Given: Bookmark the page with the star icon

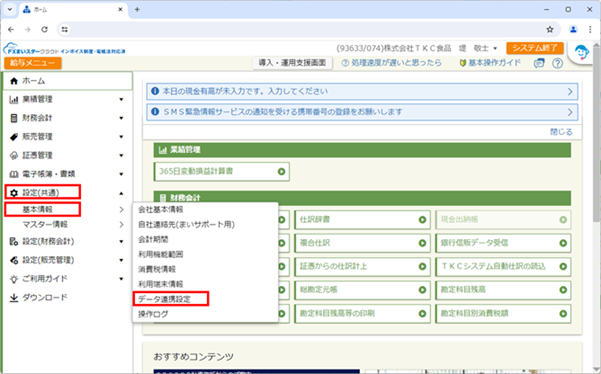Looking at the screenshot, I should [x=550, y=30].
